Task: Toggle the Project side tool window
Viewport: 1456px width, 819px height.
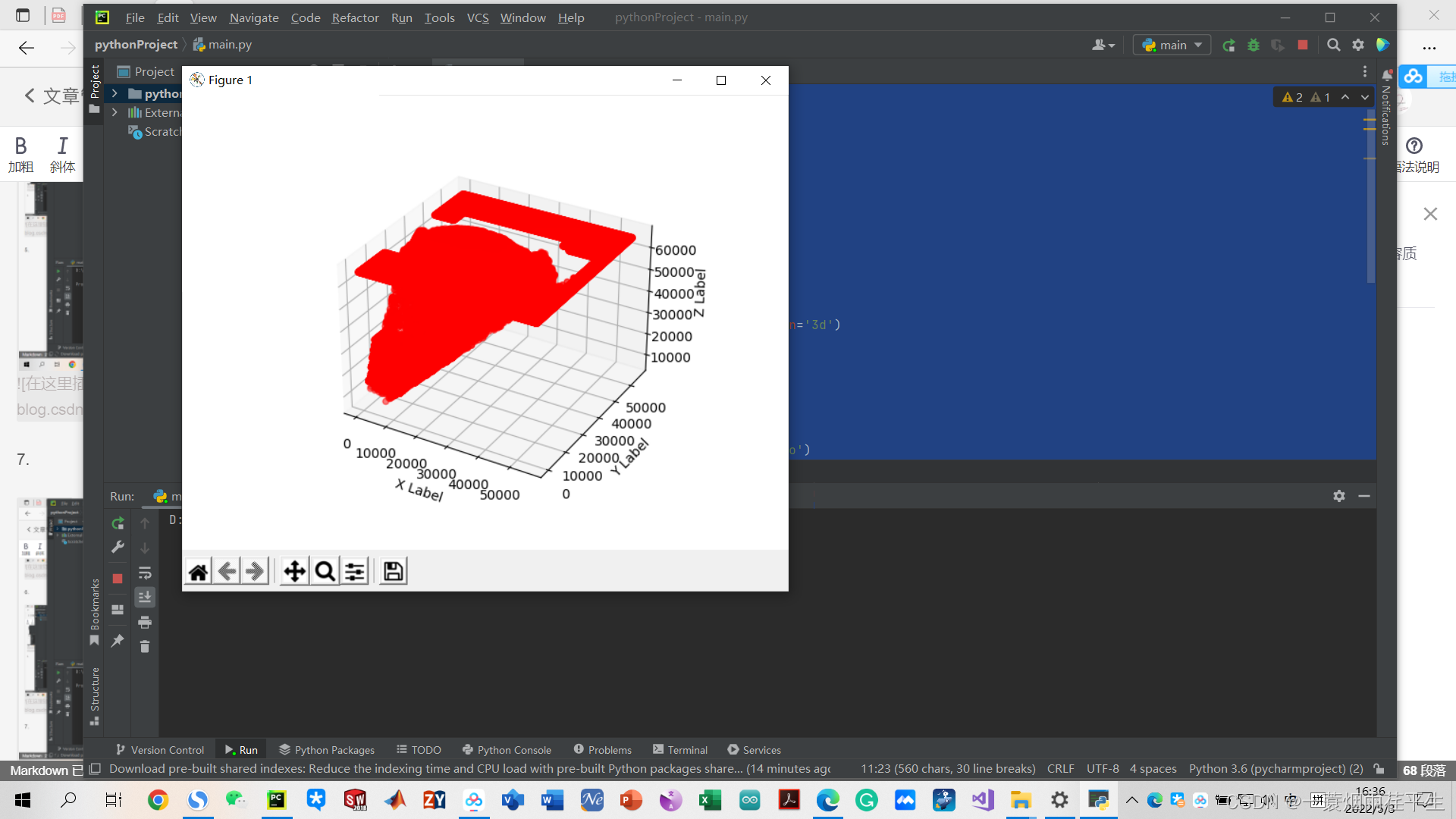Action: [x=94, y=89]
